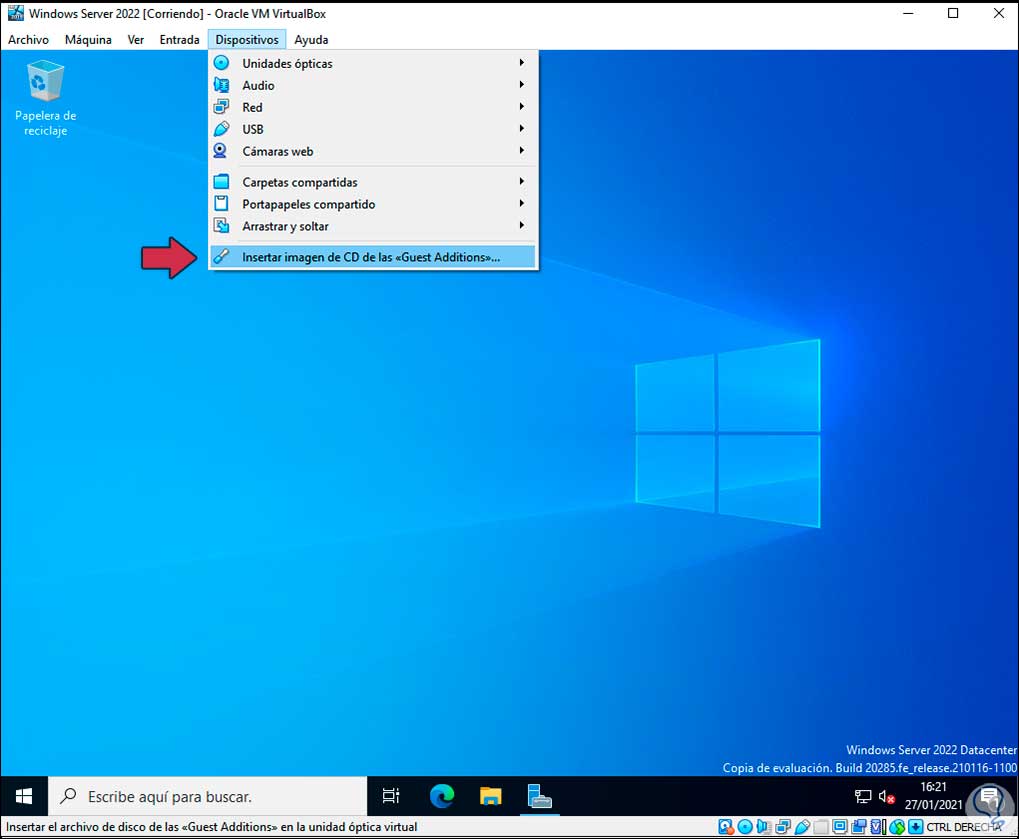Click USB indicator in VirtualBox status bar
The image size is (1019, 839).
point(802,827)
